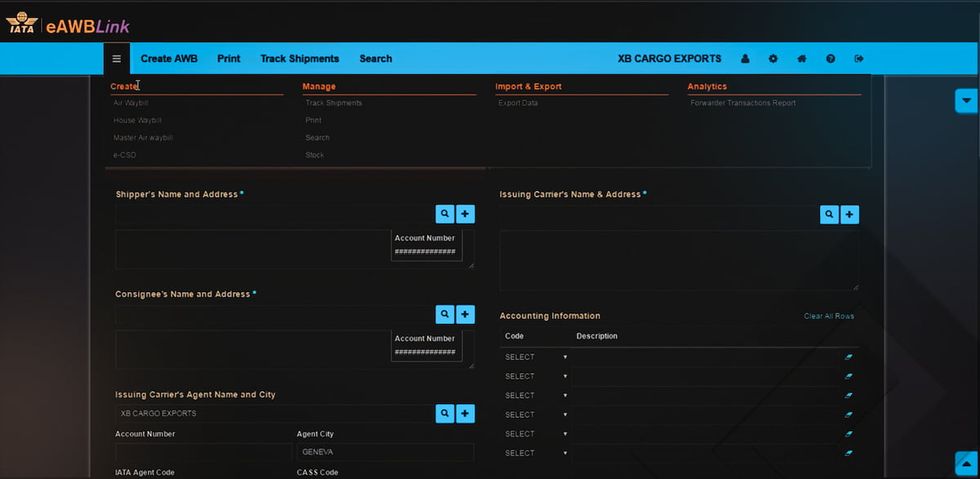Viewport: 980px width, 479px height.
Task: Click the user profile icon
Action: point(745,59)
